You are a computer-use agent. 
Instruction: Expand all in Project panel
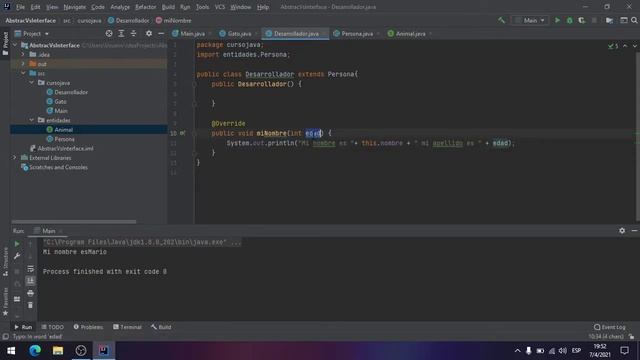pyautogui.click(x=121, y=33)
